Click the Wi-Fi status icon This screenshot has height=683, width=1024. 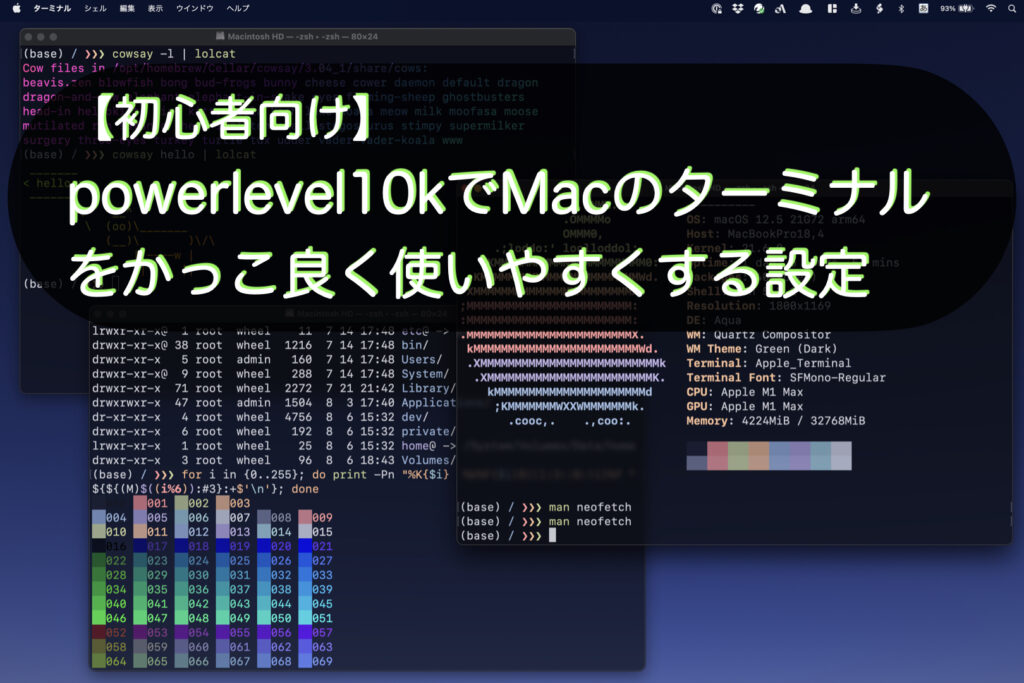pos(991,8)
